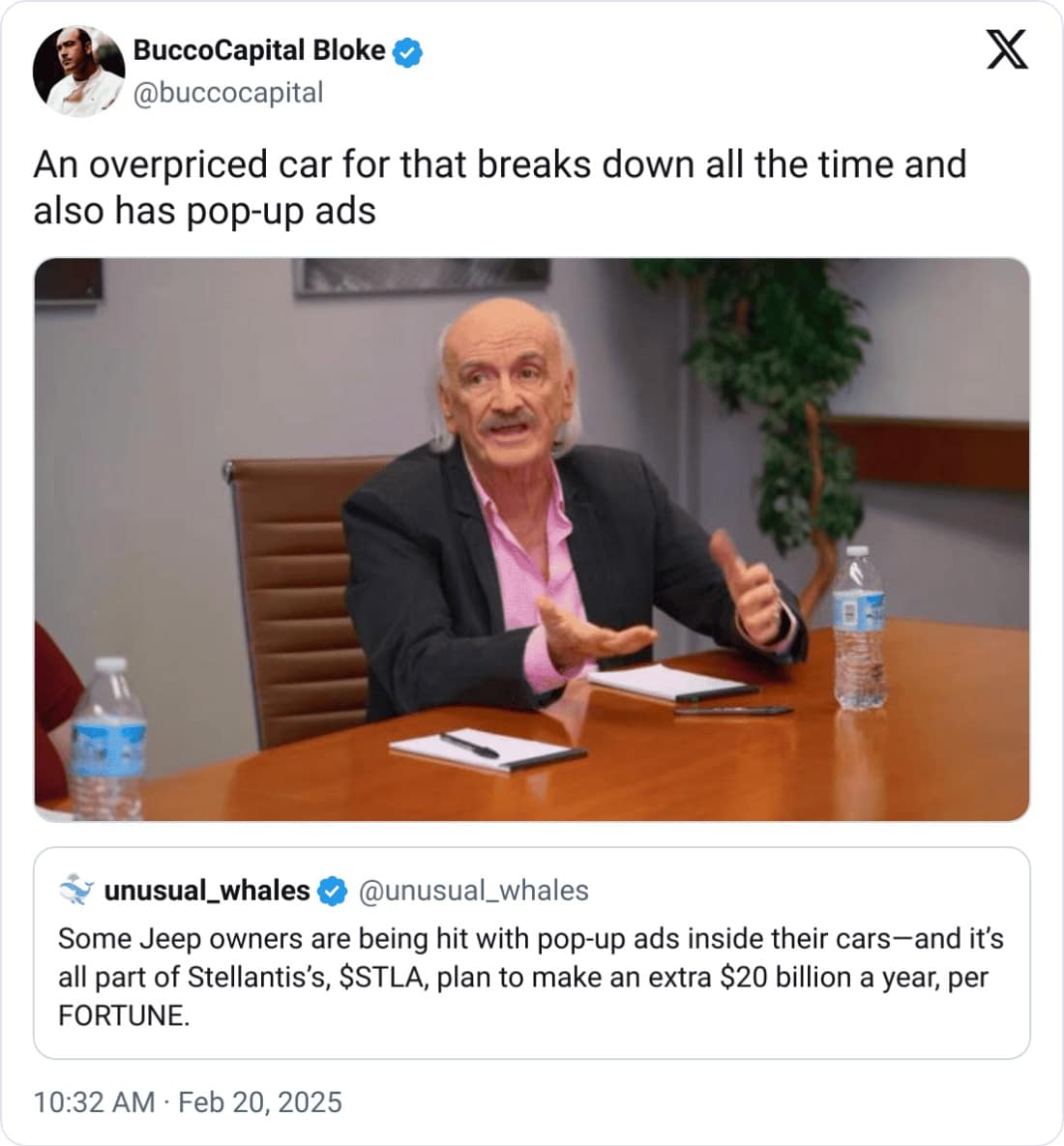Screen dimensions: 1064x1146
Task: Visit the @buccocapital handle link
Action: [228, 93]
